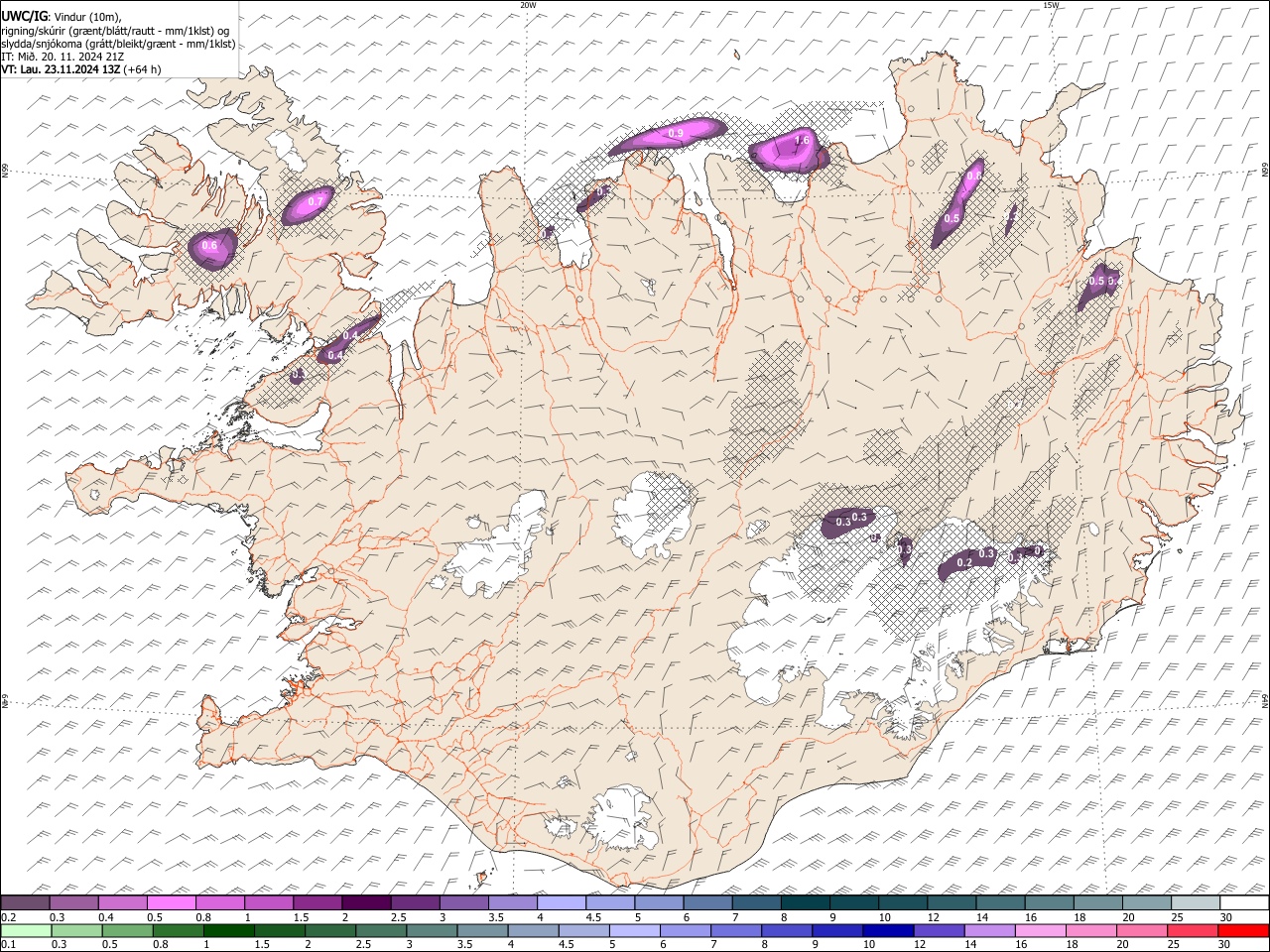The width and height of the screenshot is (1270, 952).
Task: Select the bottom legend swatch between 25 and 30
Action: [x=1192, y=930]
